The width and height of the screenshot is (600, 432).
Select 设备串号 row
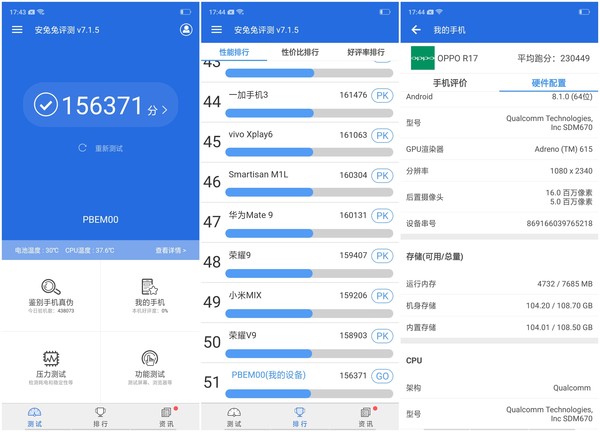pos(499,223)
